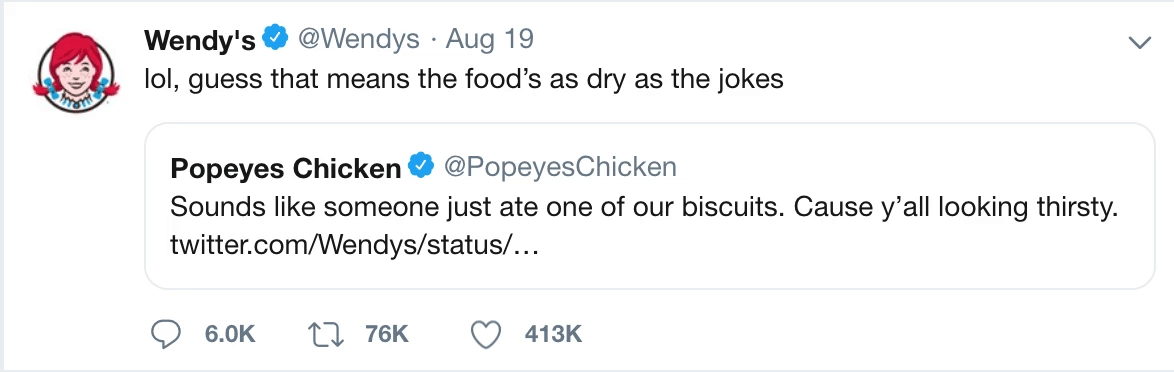
Task: Click the 76K retweets count
Action: click(386, 335)
